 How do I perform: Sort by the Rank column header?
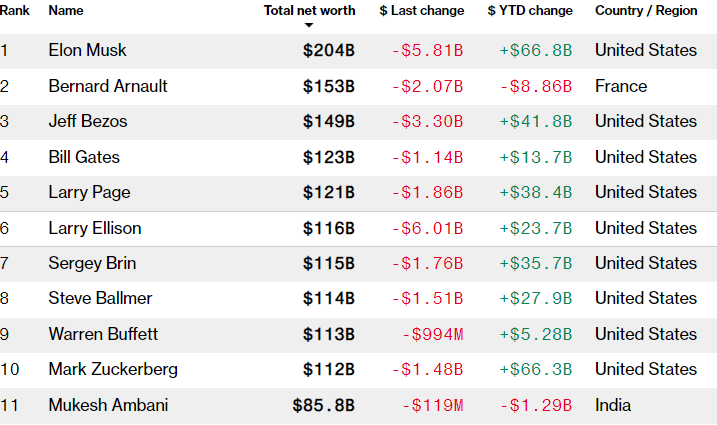tap(12, 10)
